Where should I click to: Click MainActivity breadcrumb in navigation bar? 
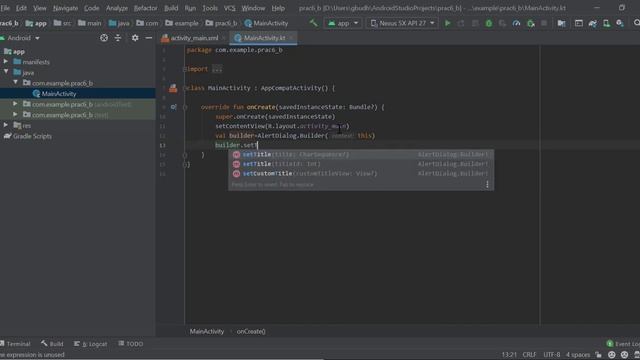pos(266,23)
